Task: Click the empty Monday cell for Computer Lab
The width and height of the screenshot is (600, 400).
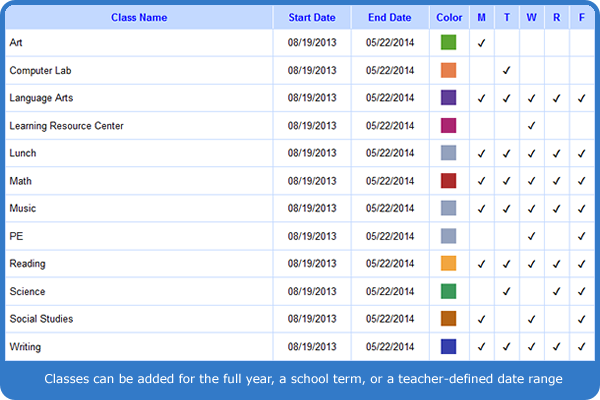Action: coord(481,70)
